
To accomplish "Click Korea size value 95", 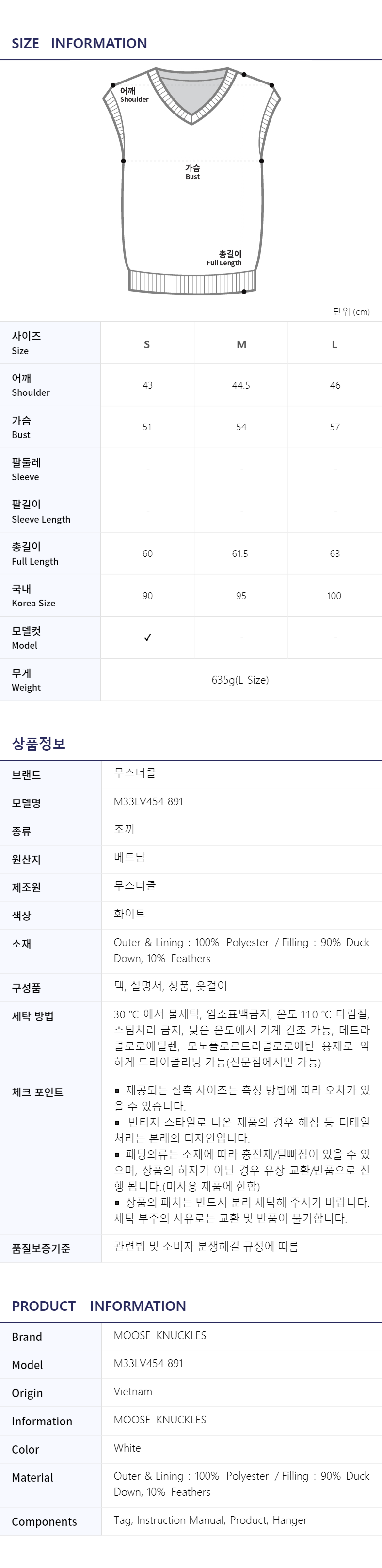I will [x=241, y=596].
